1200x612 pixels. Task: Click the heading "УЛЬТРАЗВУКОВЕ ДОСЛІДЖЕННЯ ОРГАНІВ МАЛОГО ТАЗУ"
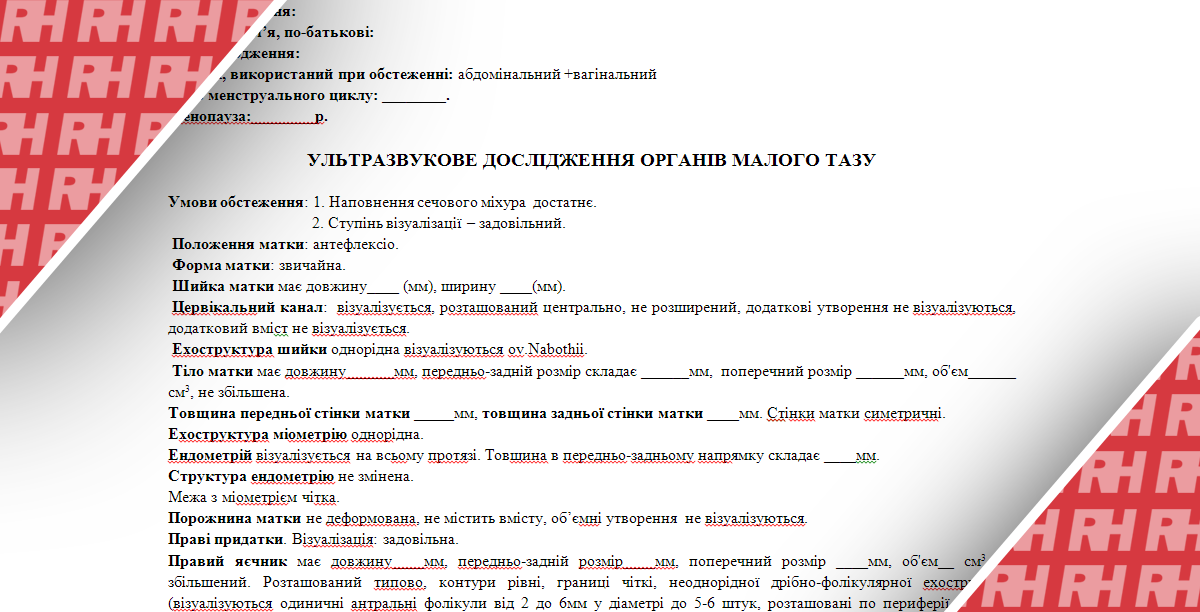tap(591, 160)
